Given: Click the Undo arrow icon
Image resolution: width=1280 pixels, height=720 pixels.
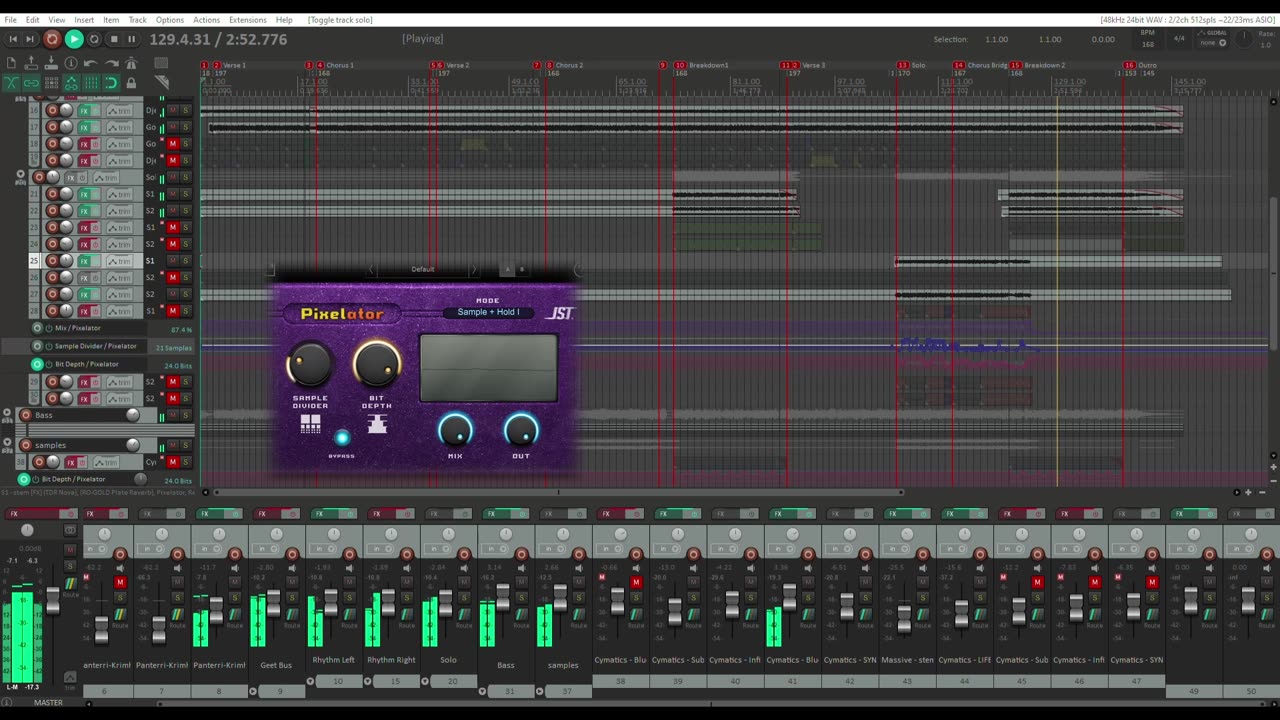Looking at the screenshot, I should [90, 64].
